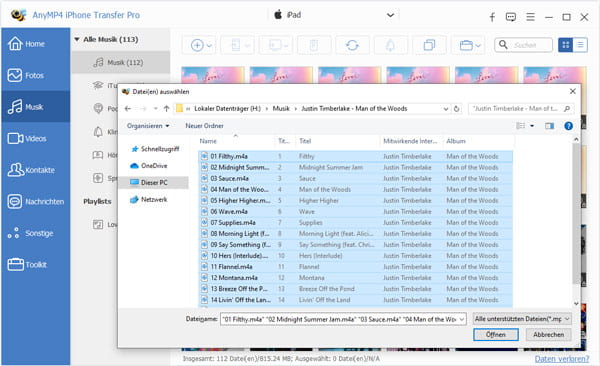Open the Facebook icon in title bar

pyautogui.click(x=492, y=17)
